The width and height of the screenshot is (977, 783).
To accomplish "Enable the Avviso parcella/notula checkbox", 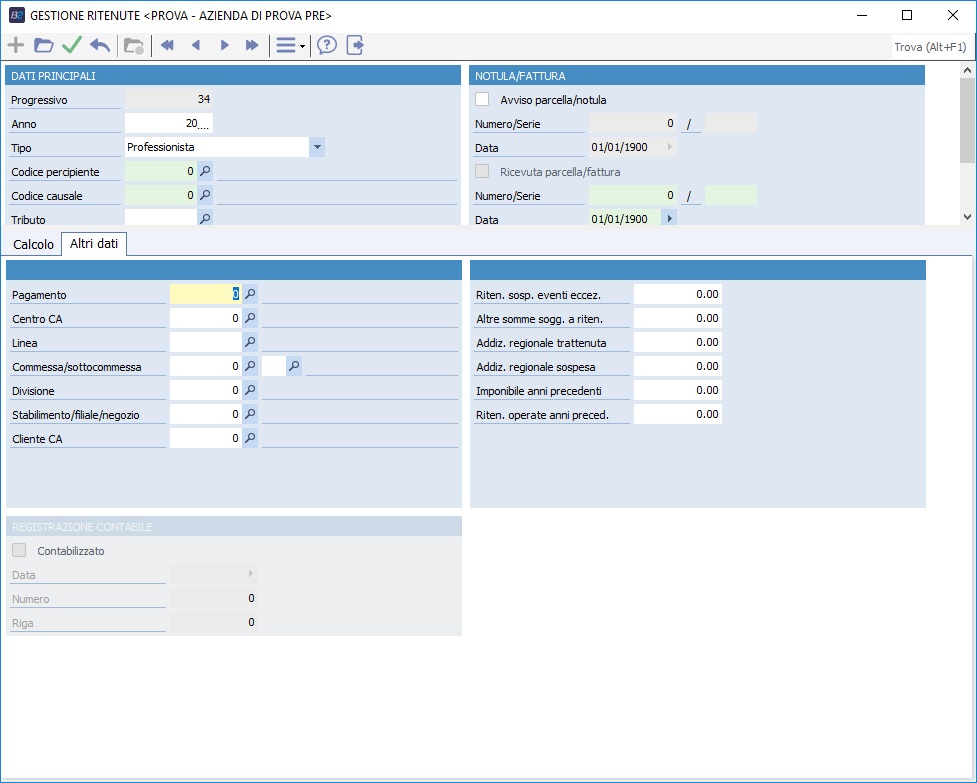I will [482, 100].
